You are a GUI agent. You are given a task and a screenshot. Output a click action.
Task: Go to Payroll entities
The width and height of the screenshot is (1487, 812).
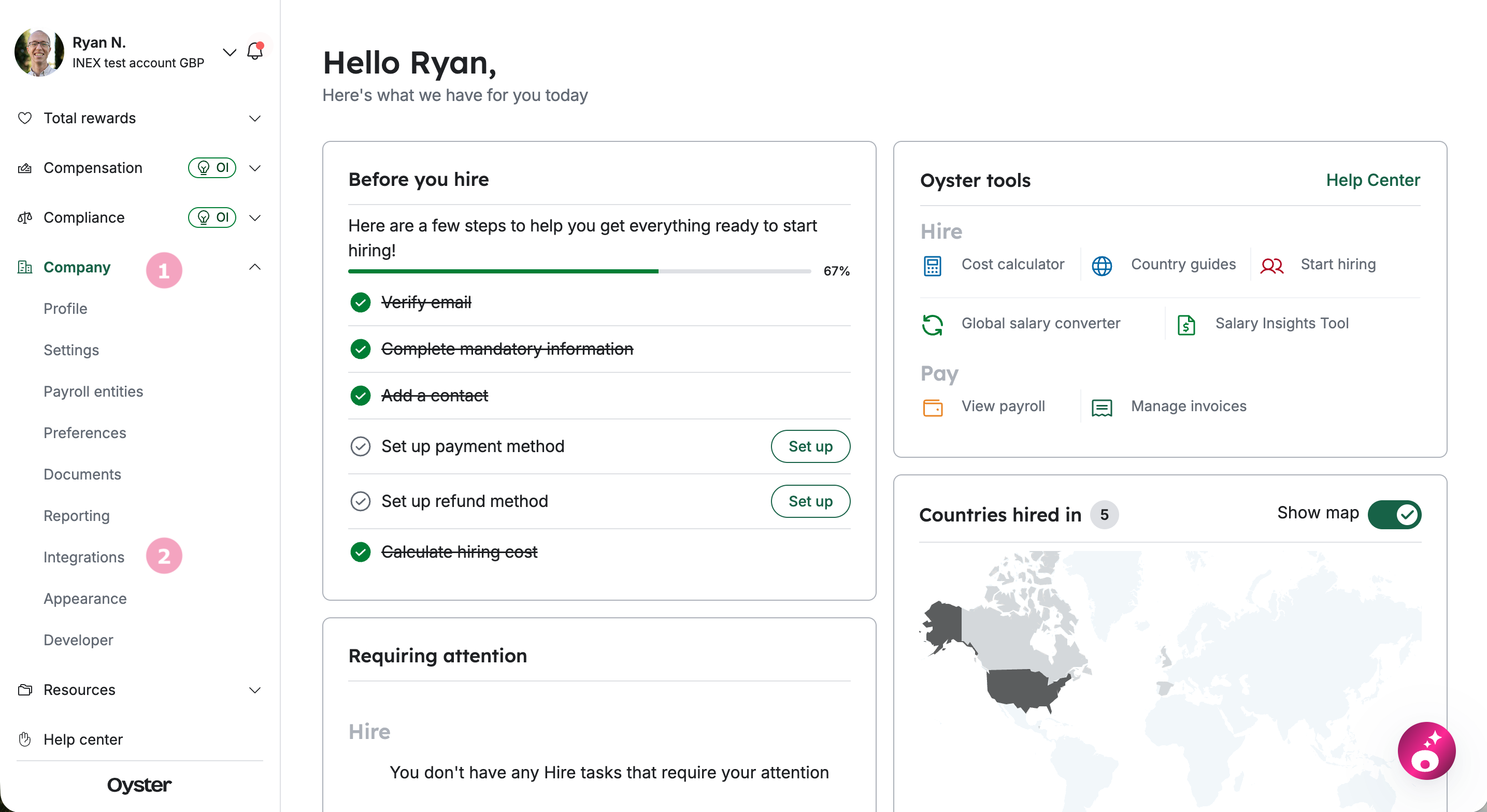(x=93, y=392)
